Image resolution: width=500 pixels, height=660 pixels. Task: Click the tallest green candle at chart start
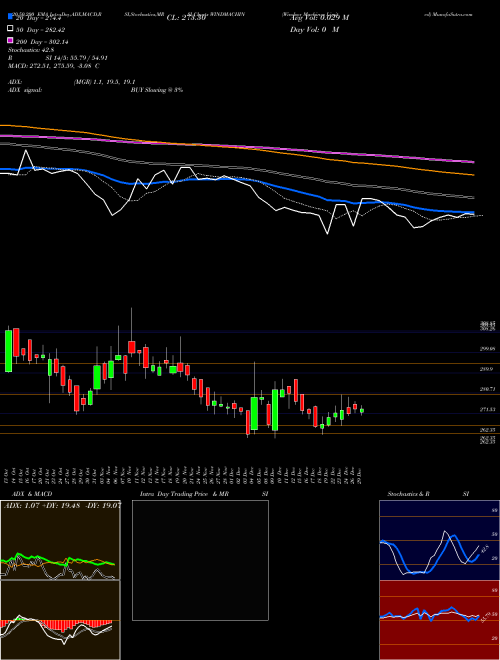[8, 350]
